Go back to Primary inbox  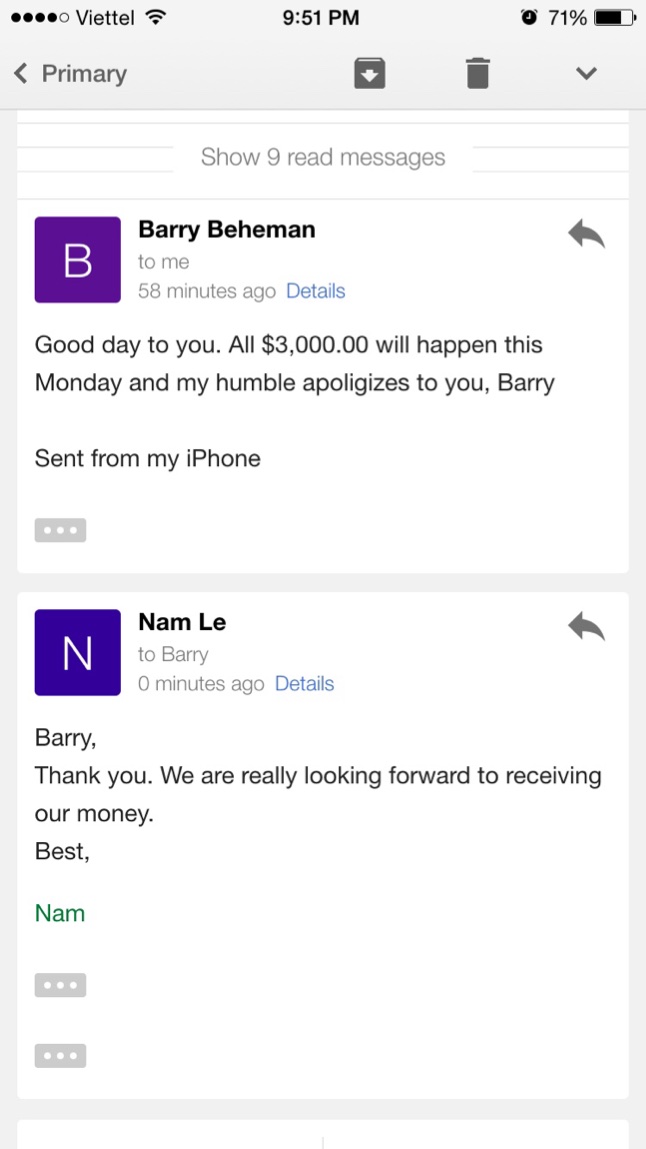[x=70, y=73]
